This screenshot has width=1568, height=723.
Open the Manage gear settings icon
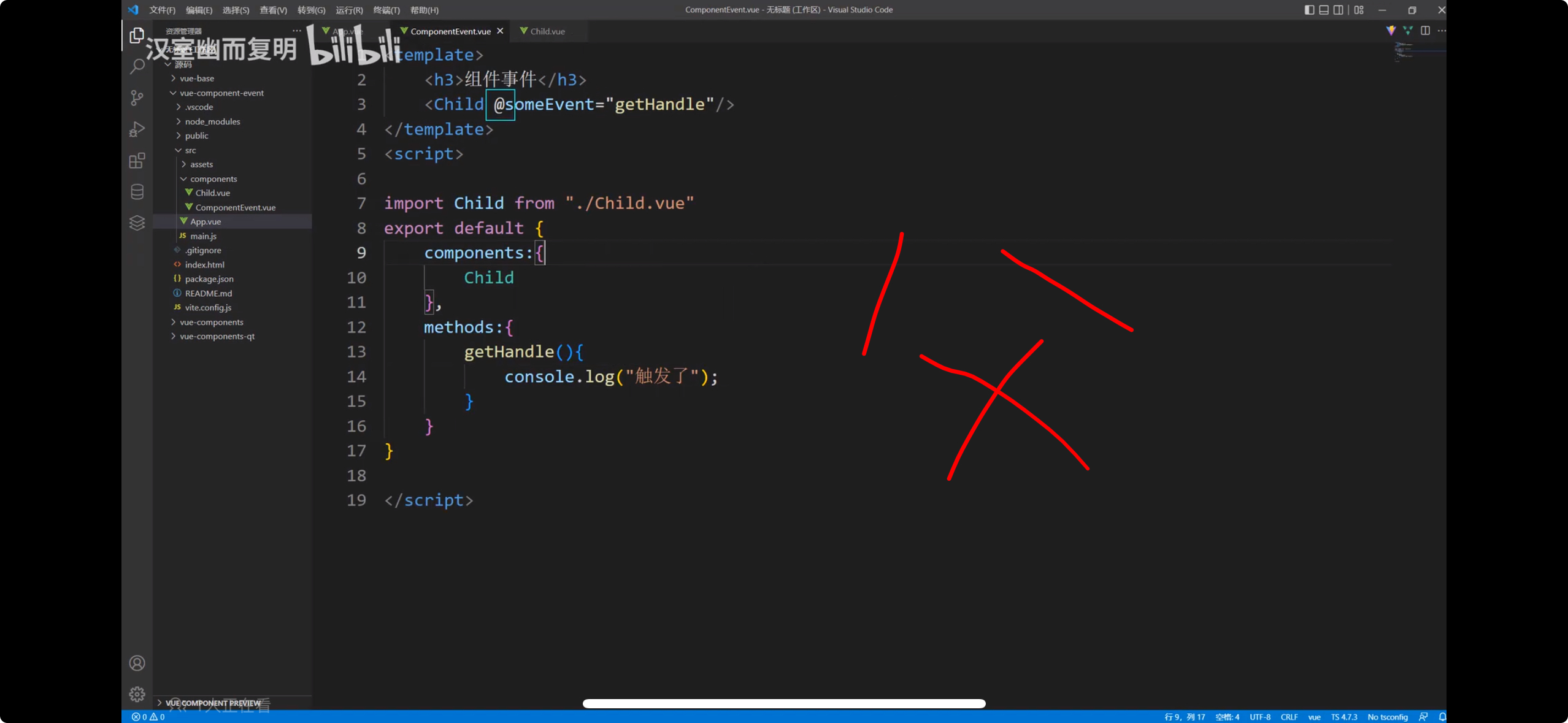click(137, 694)
